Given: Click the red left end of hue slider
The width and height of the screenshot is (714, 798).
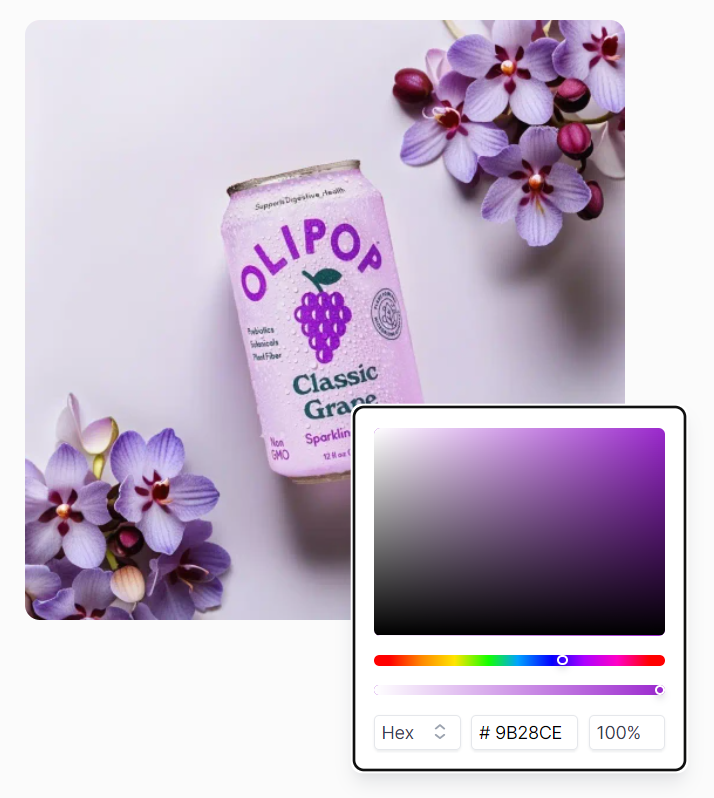Looking at the screenshot, I should [x=378, y=660].
